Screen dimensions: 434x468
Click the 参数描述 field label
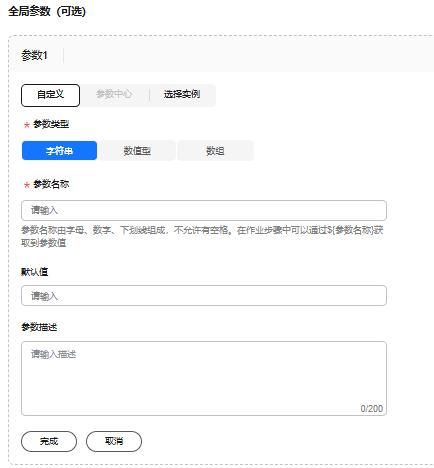pyautogui.click(x=39, y=327)
